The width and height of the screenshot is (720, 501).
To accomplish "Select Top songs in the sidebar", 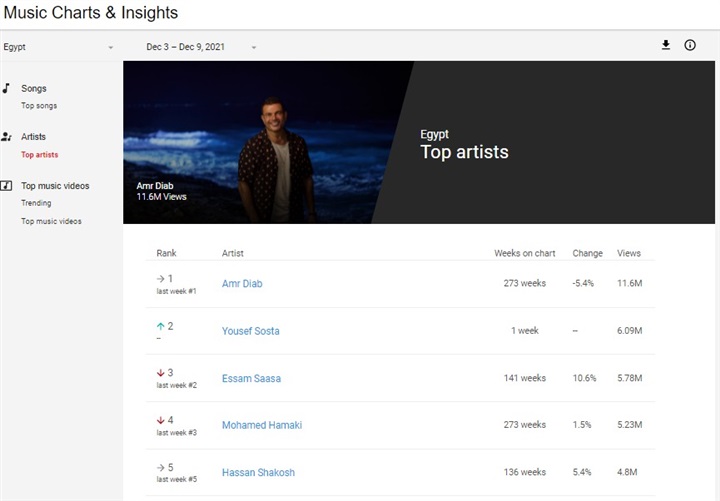I will [x=39, y=106].
